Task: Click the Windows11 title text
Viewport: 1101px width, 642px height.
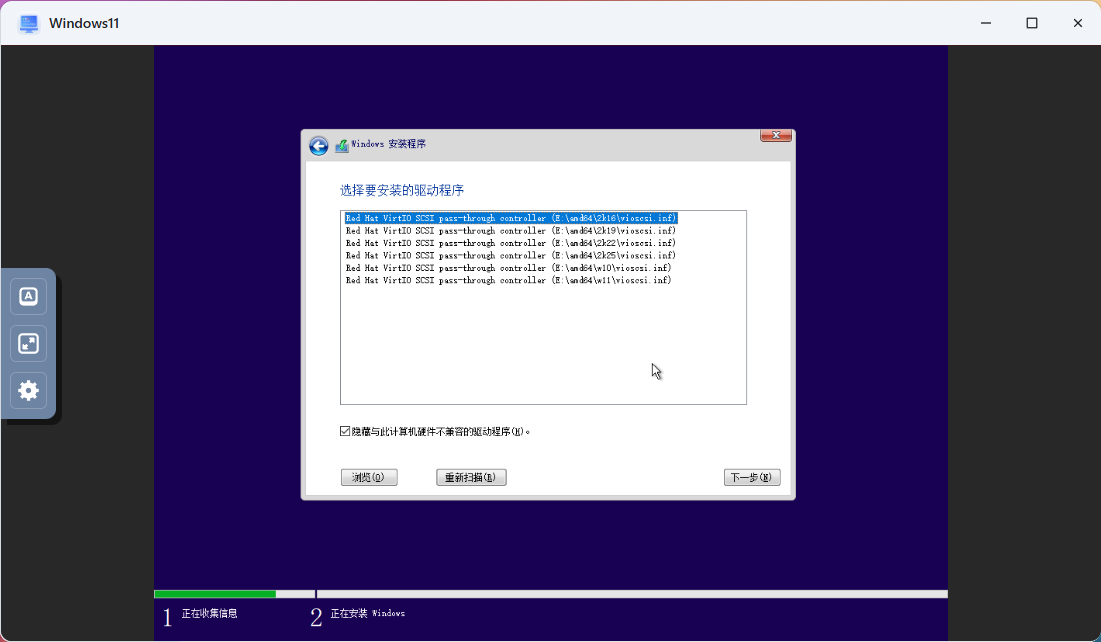Action: point(84,23)
